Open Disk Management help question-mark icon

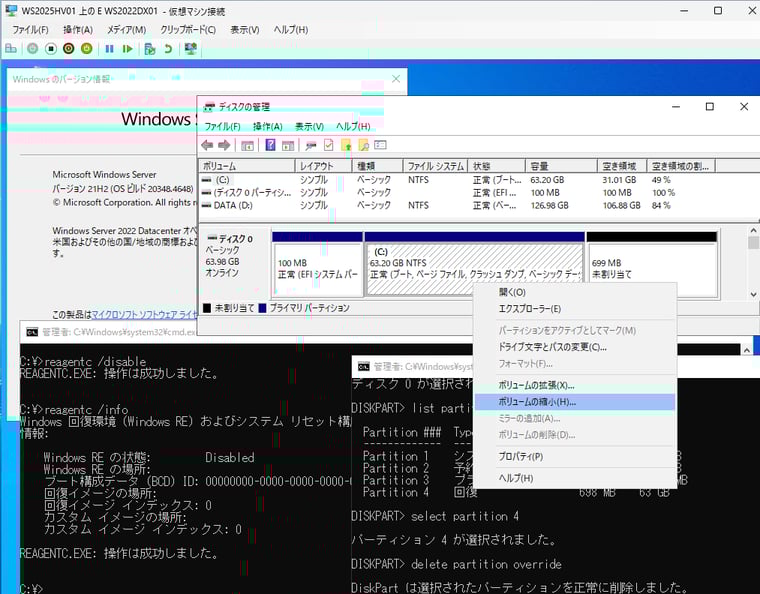coord(270,145)
